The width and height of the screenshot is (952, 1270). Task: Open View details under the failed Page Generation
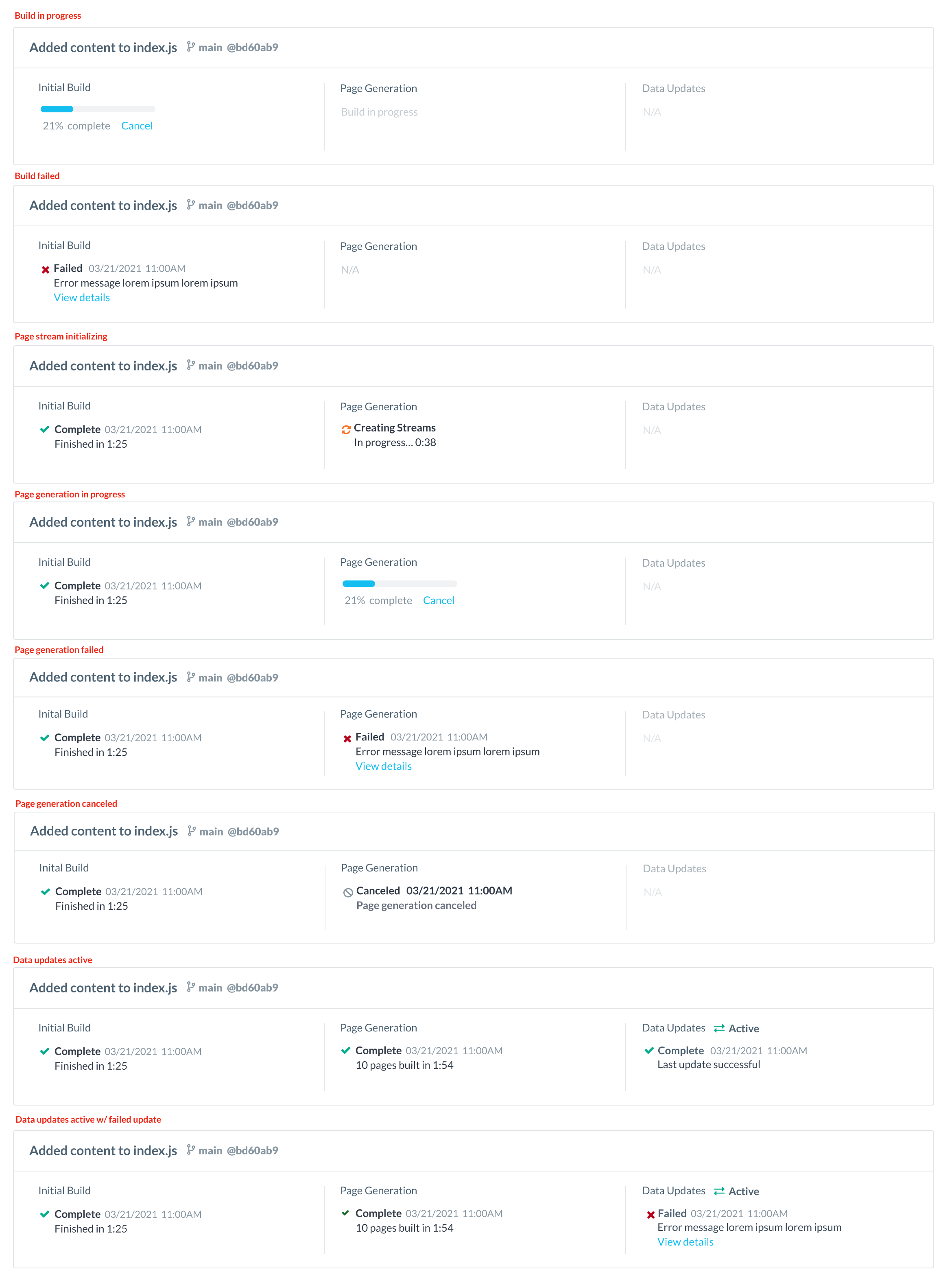(383, 766)
